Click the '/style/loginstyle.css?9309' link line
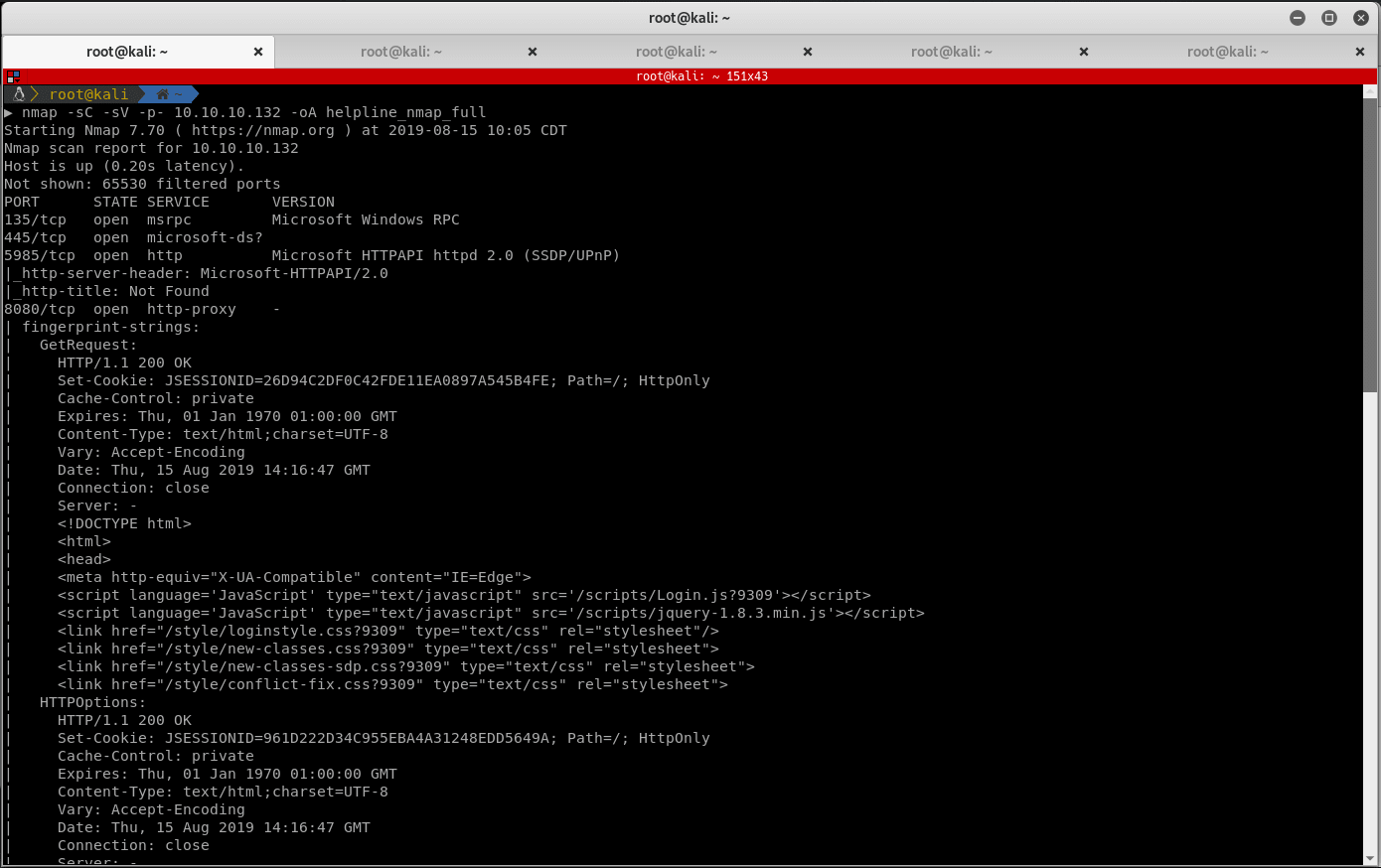 388,631
